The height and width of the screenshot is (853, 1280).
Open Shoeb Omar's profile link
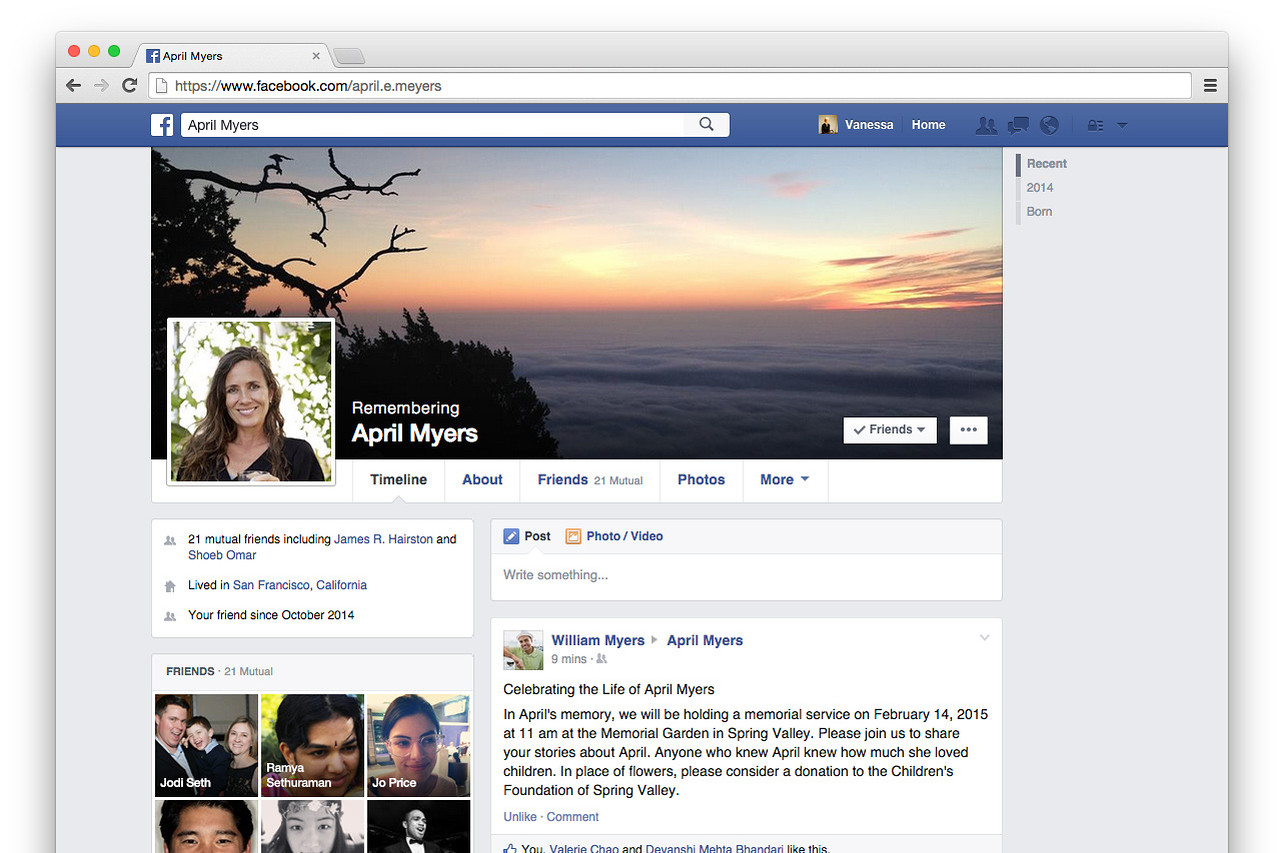(x=222, y=555)
